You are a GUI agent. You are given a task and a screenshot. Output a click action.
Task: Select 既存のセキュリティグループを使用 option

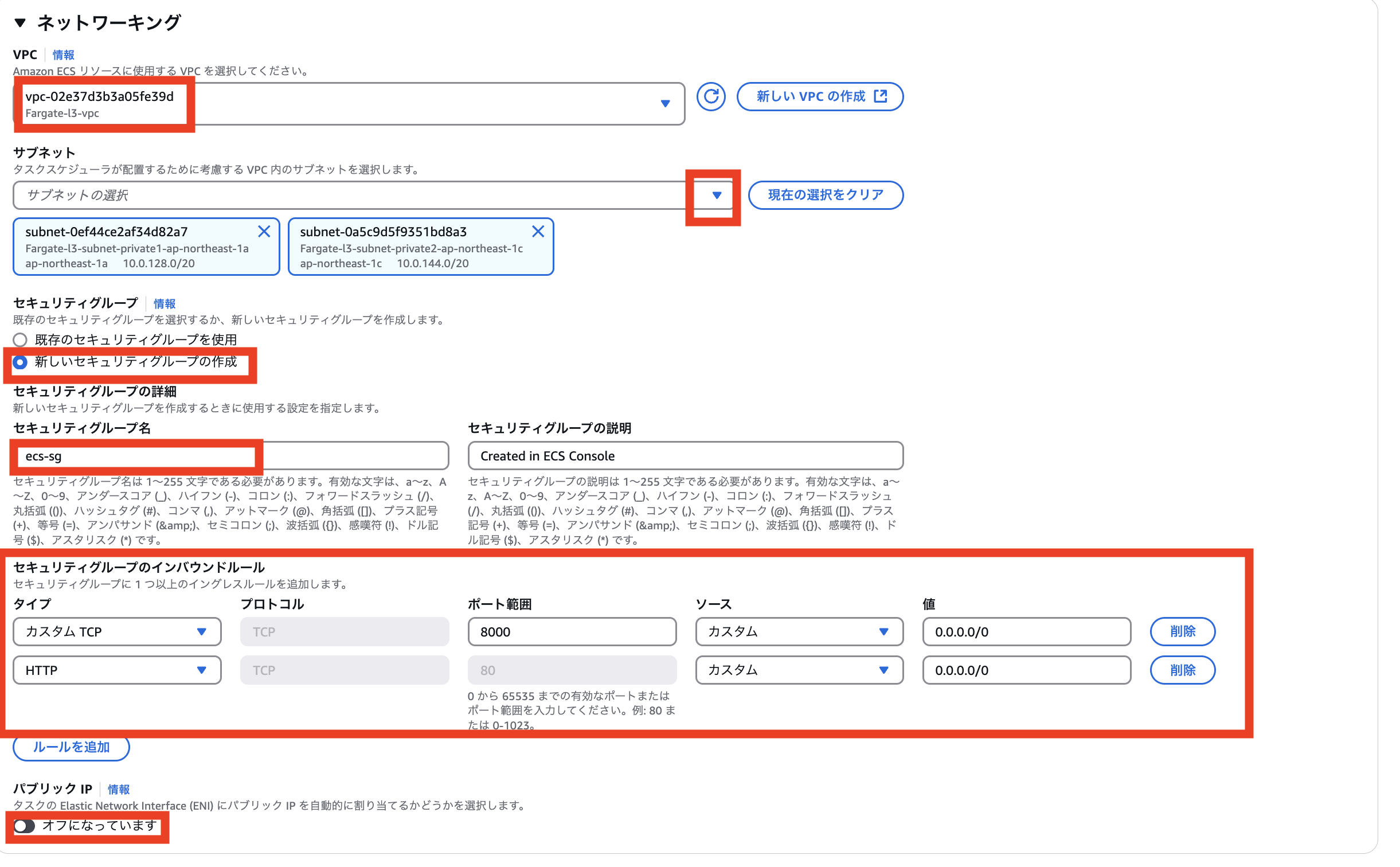pos(19,340)
